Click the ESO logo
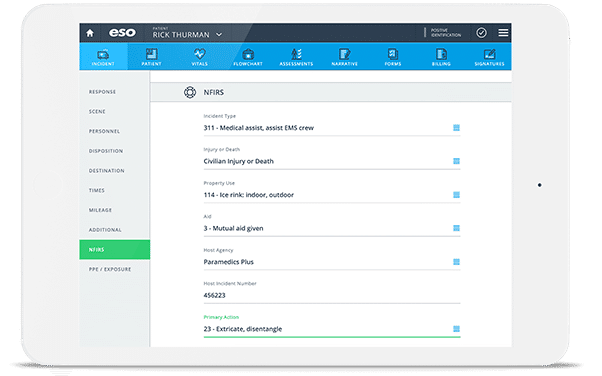Image resolution: width=602 pixels, height=376 pixels. [x=122, y=33]
